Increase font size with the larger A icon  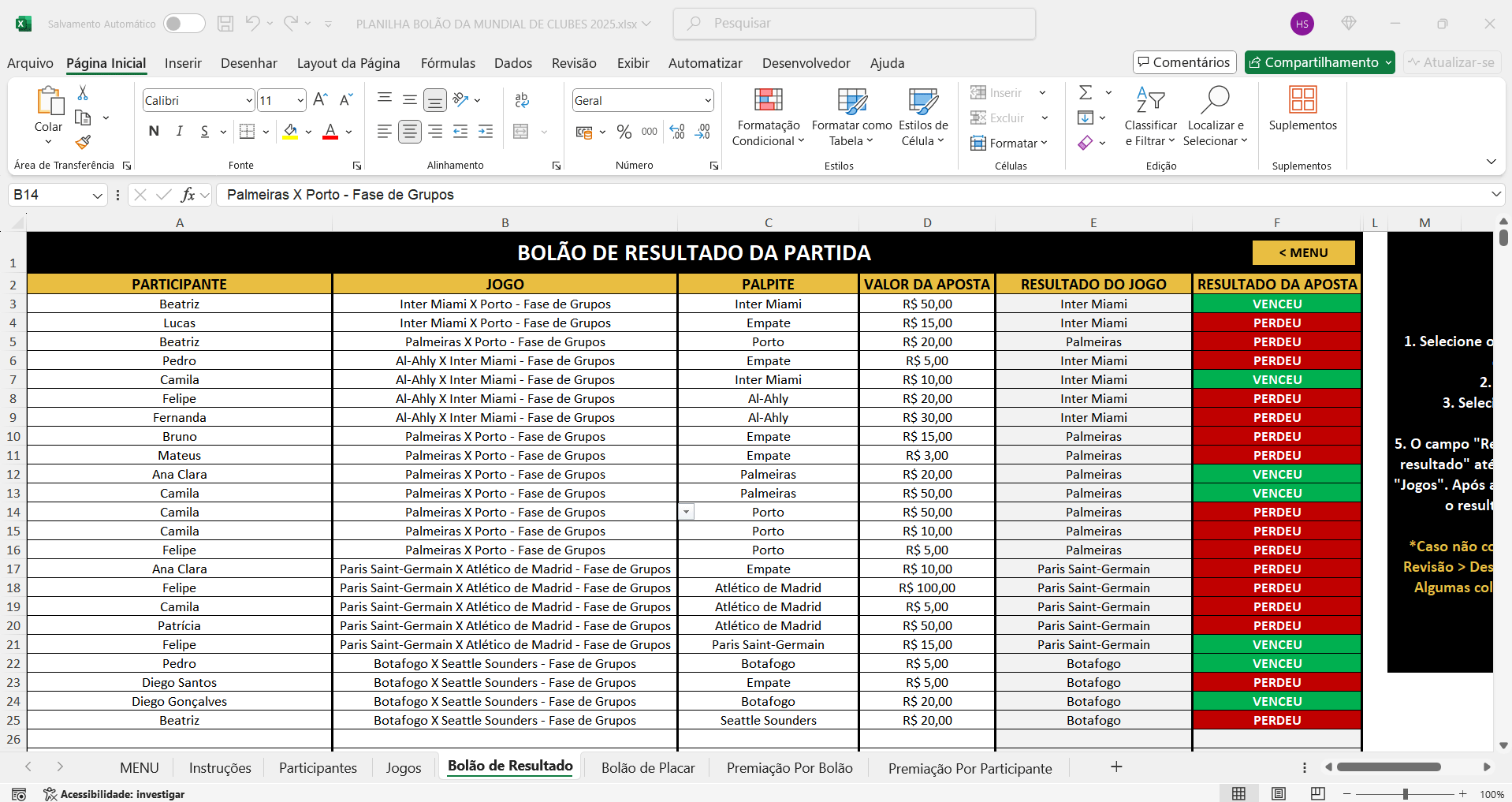pos(320,100)
